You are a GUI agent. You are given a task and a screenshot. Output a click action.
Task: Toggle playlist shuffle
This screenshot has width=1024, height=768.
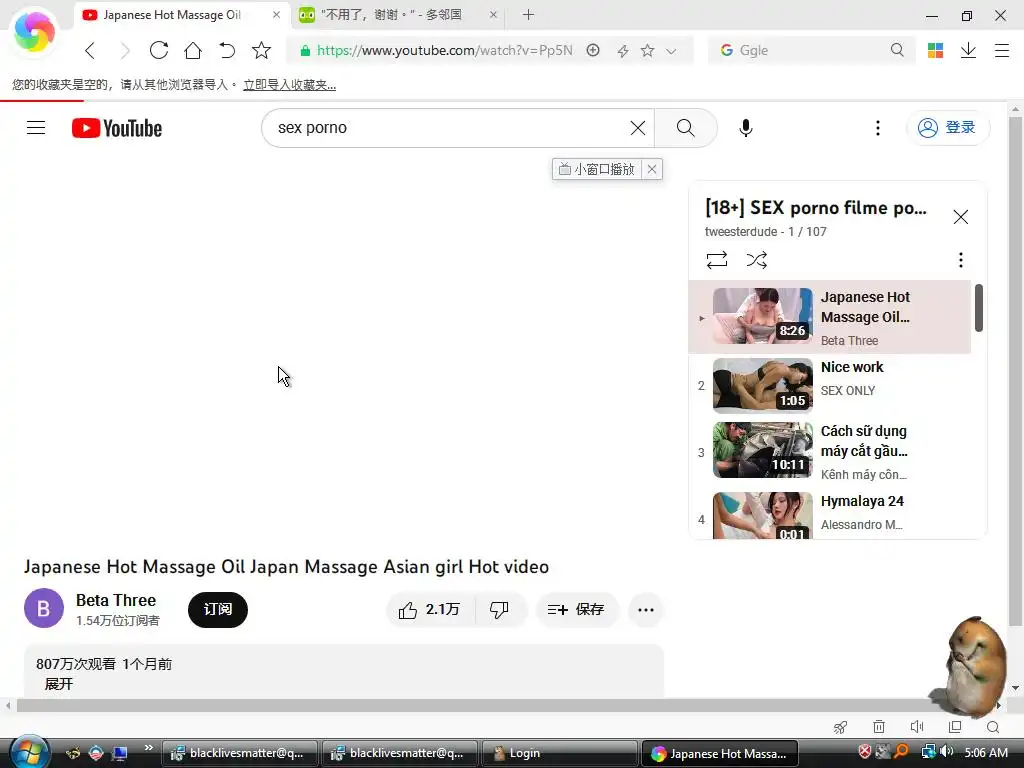tap(757, 260)
